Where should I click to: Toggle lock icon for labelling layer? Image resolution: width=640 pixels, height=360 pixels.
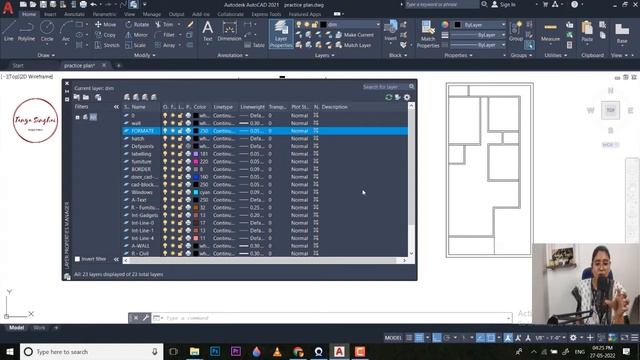click(x=180, y=154)
